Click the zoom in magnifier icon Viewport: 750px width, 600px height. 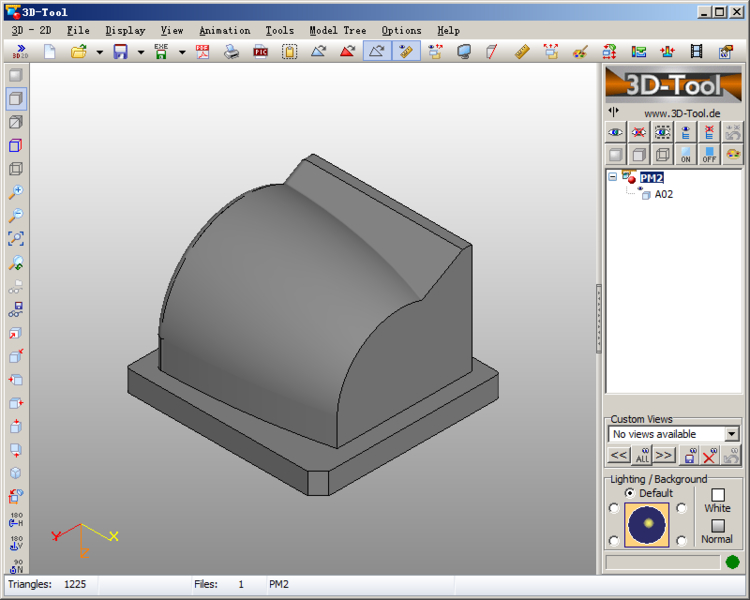pos(16,191)
